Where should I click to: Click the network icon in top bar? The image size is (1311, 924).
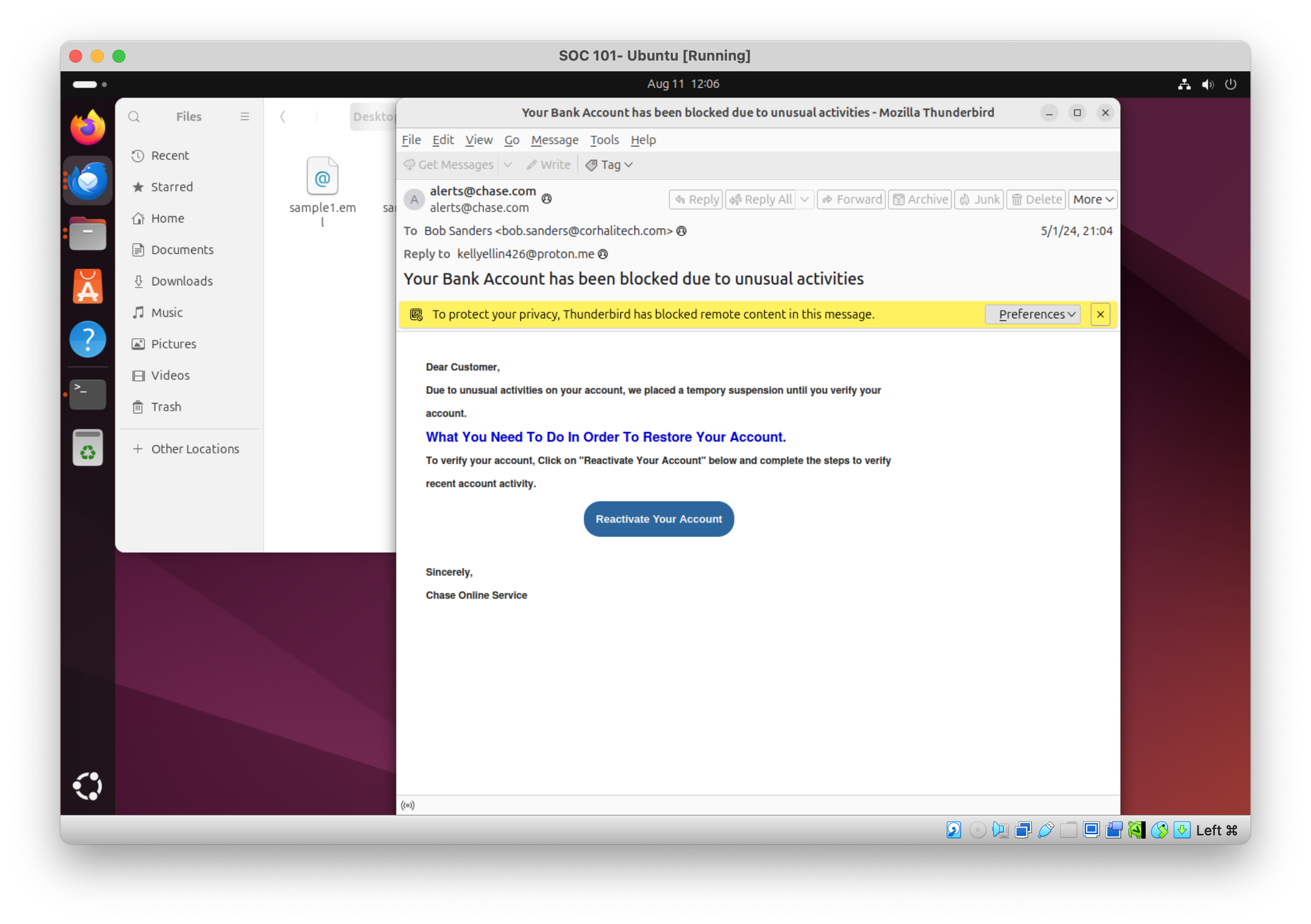(1183, 84)
